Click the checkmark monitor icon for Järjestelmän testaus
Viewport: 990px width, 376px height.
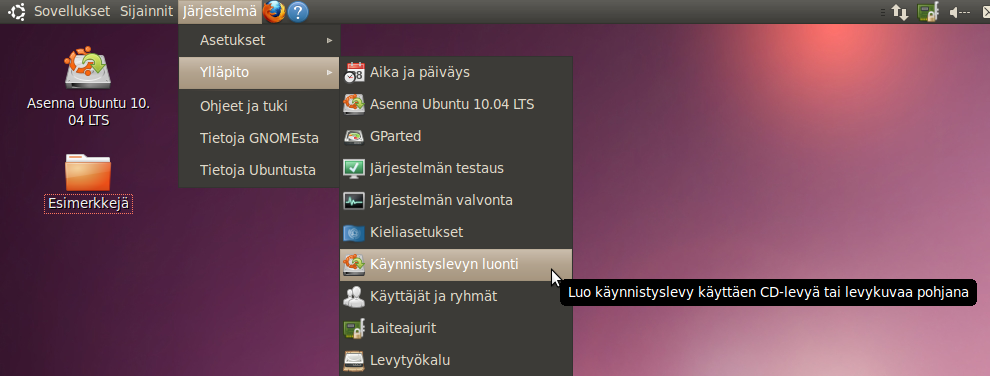354,168
